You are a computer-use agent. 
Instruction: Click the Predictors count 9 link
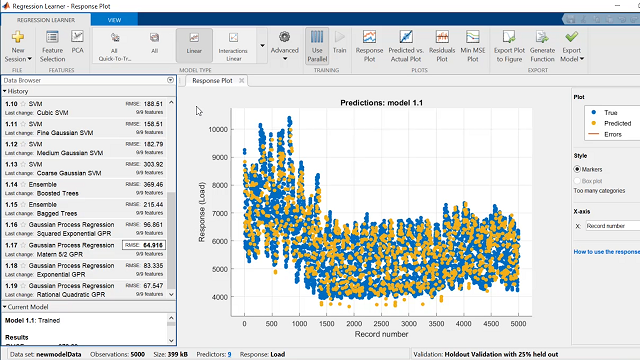tap(229, 354)
